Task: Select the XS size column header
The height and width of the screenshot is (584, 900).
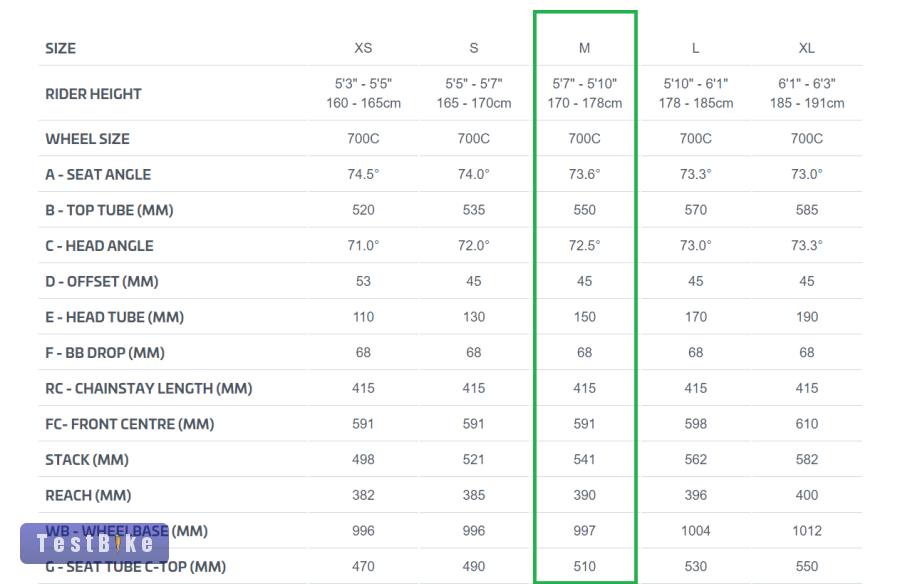Action: point(363,48)
